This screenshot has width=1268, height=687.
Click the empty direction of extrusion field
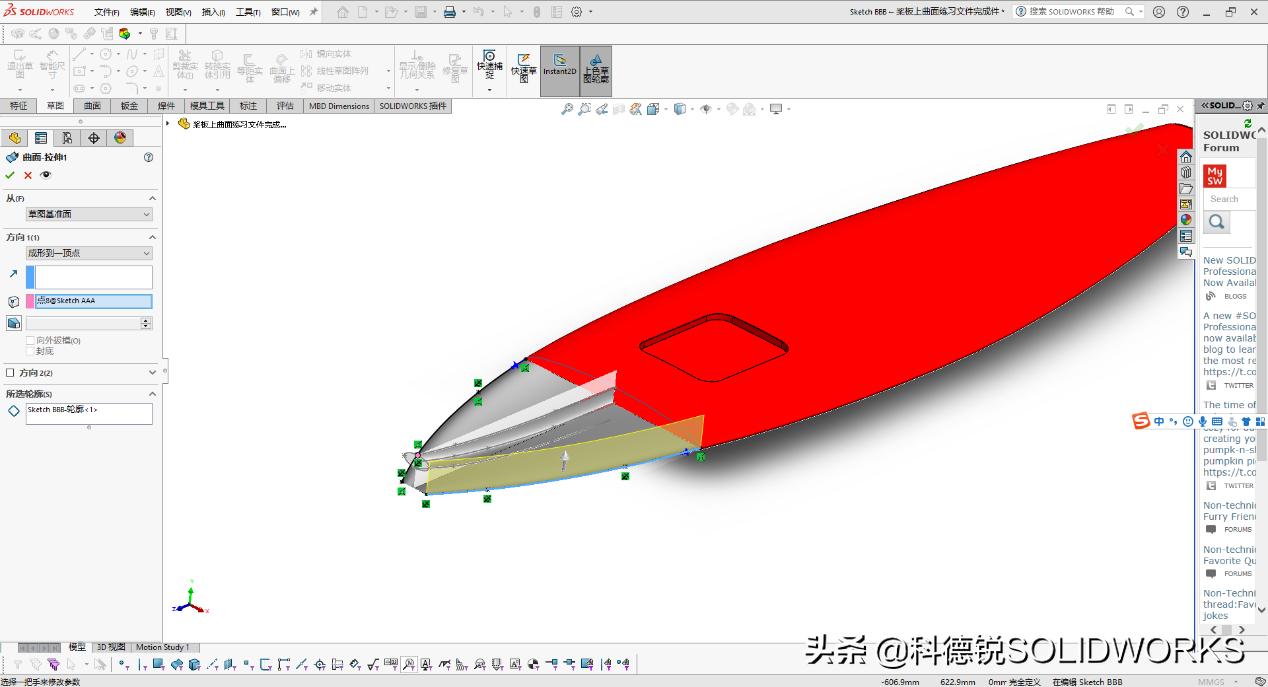pyautogui.click(x=94, y=277)
